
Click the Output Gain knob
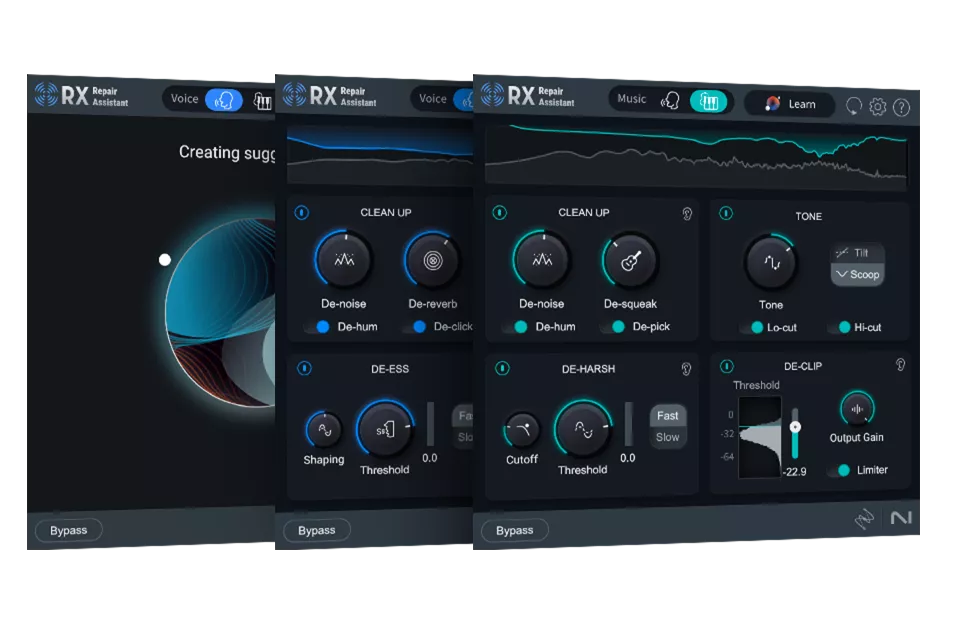[x=857, y=408]
